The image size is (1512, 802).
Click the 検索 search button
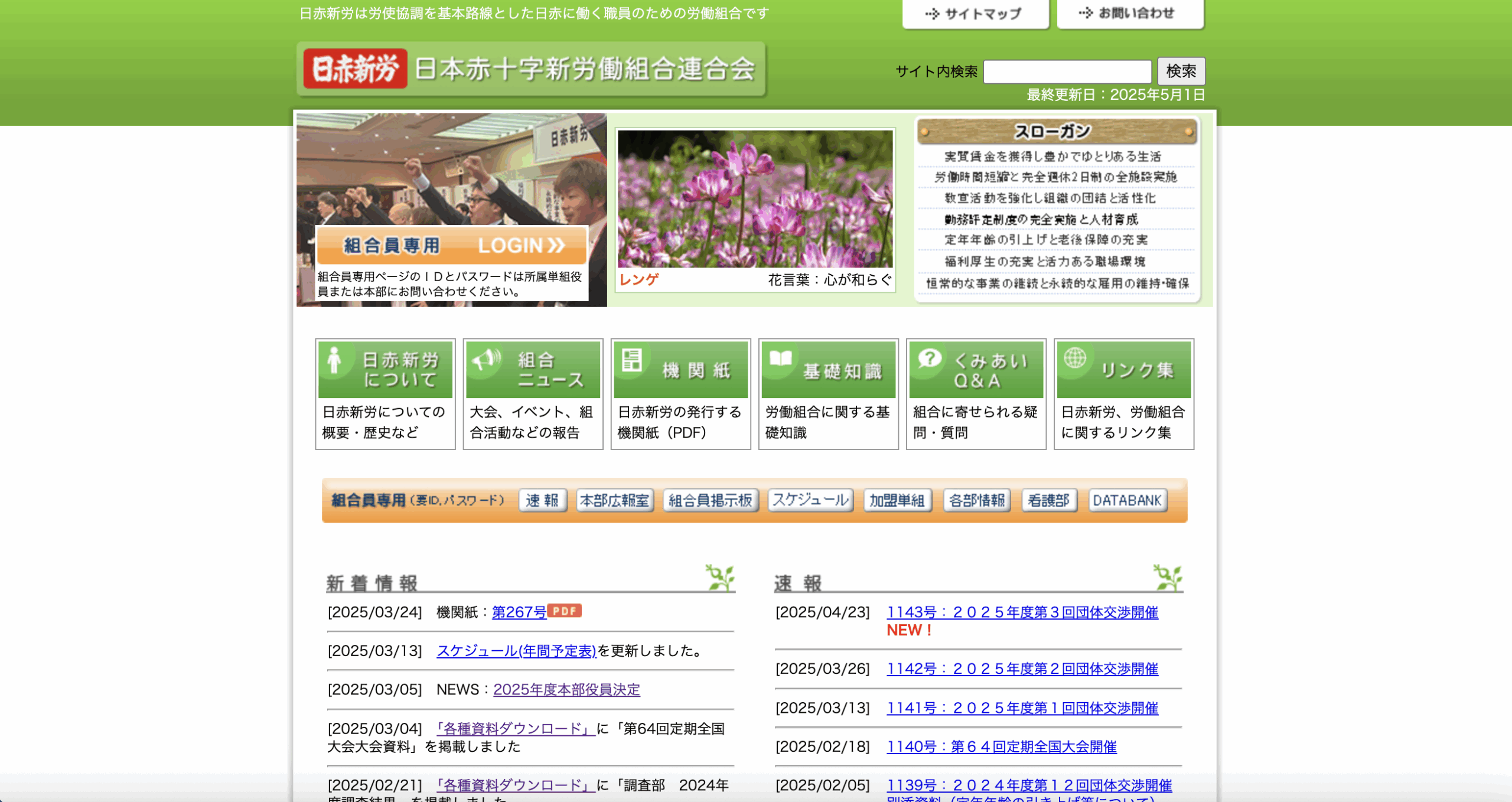click(x=1181, y=71)
